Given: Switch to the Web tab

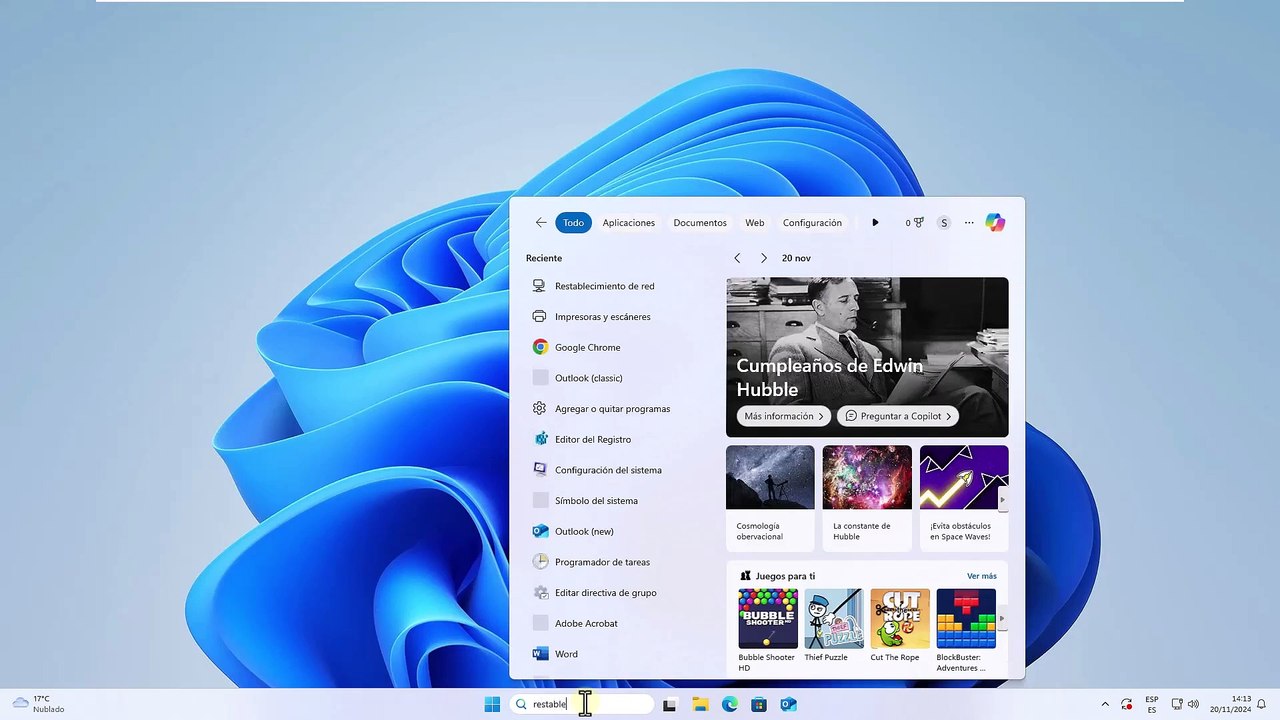Looking at the screenshot, I should pos(755,223).
